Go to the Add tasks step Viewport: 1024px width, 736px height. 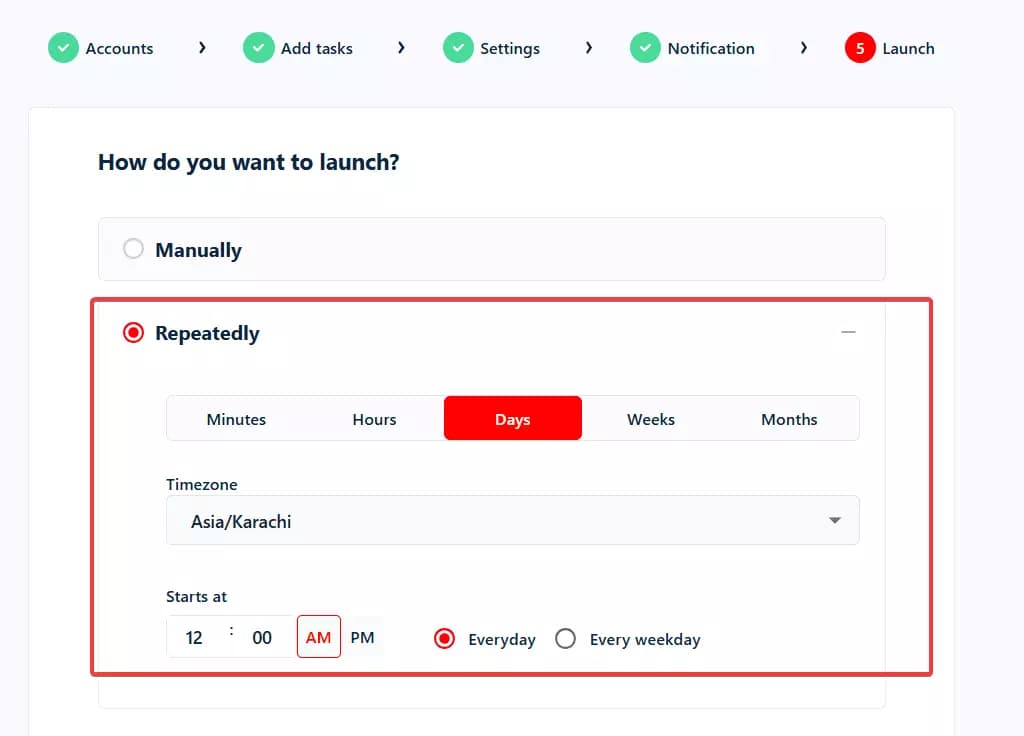tap(317, 48)
